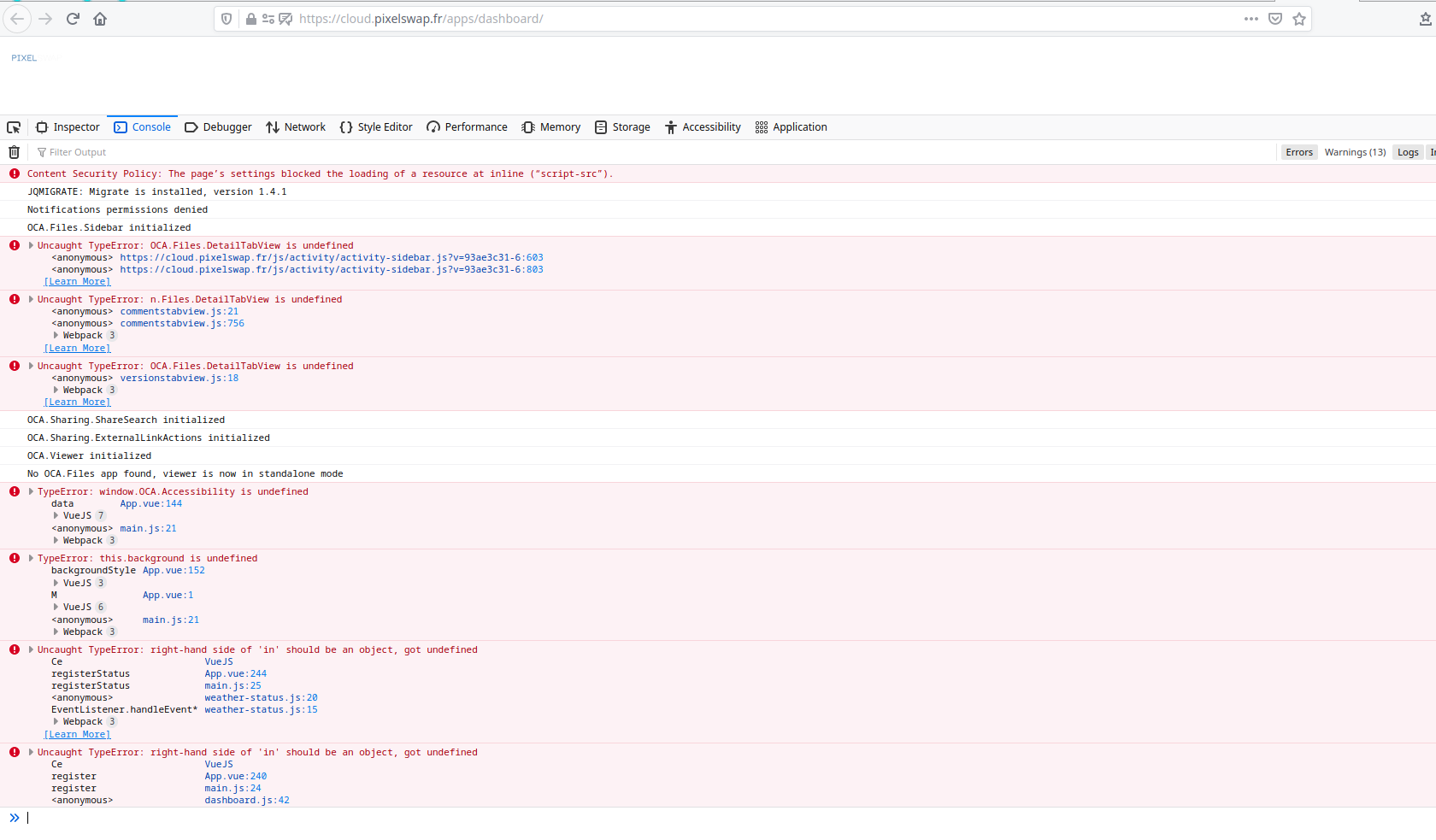Open versionstabview.js:18 source link
Viewport: 1436px width, 840px height.
pyautogui.click(x=179, y=378)
